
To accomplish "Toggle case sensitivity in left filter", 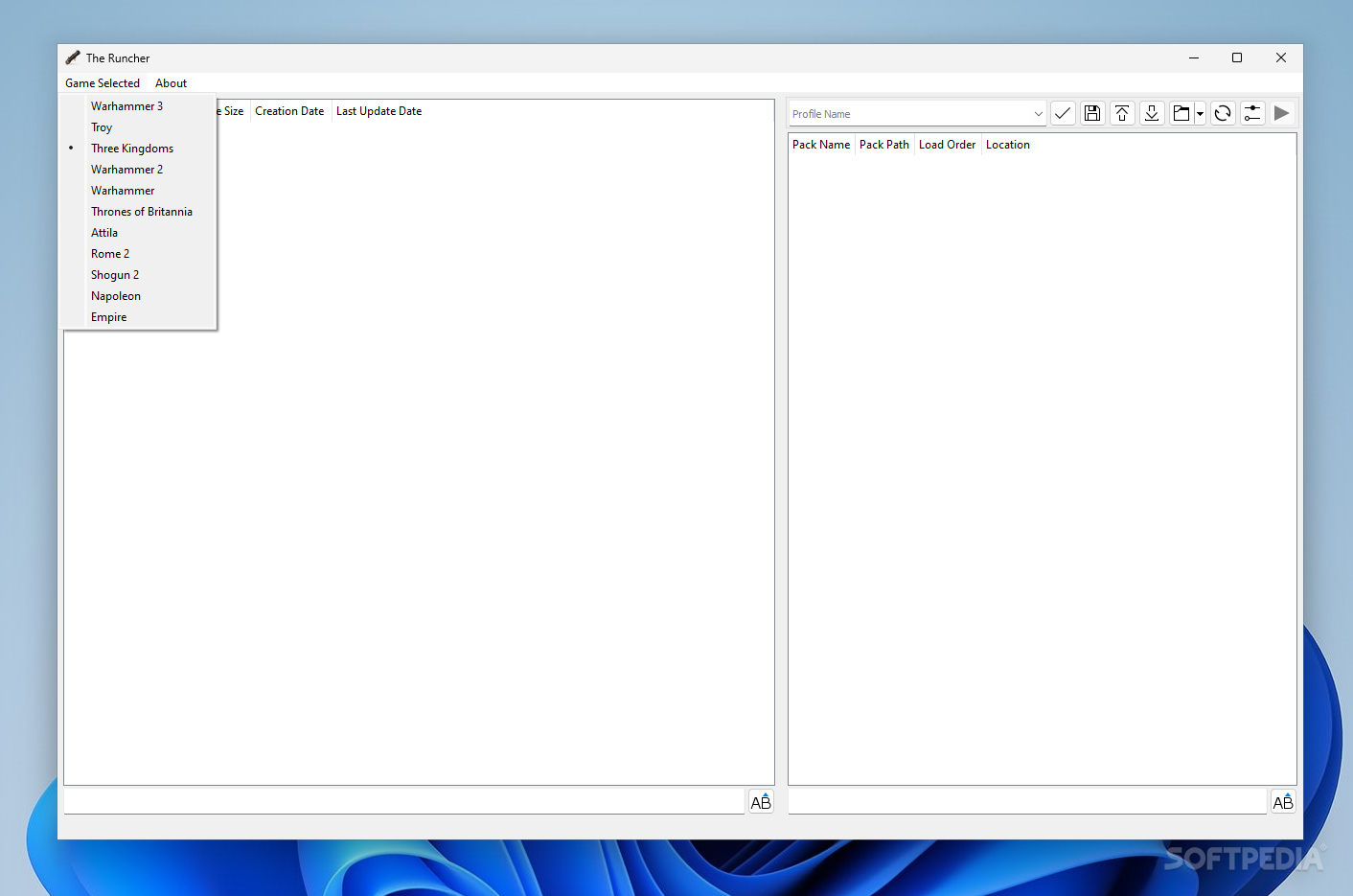I will coord(761,802).
